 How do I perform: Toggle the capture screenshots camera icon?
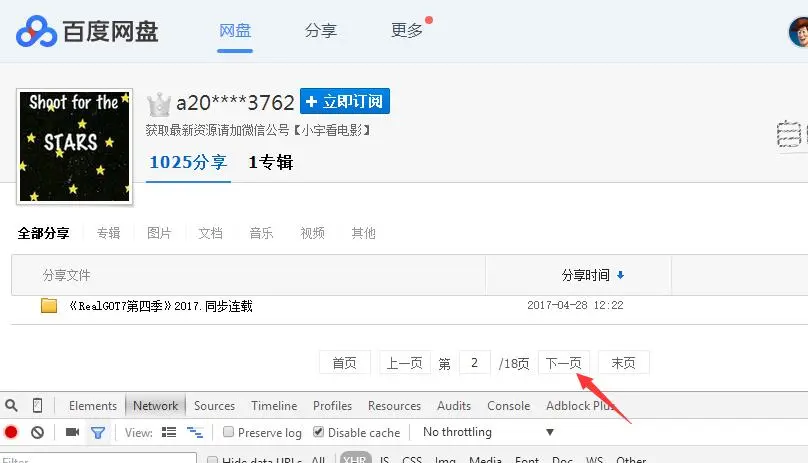(x=72, y=432)
